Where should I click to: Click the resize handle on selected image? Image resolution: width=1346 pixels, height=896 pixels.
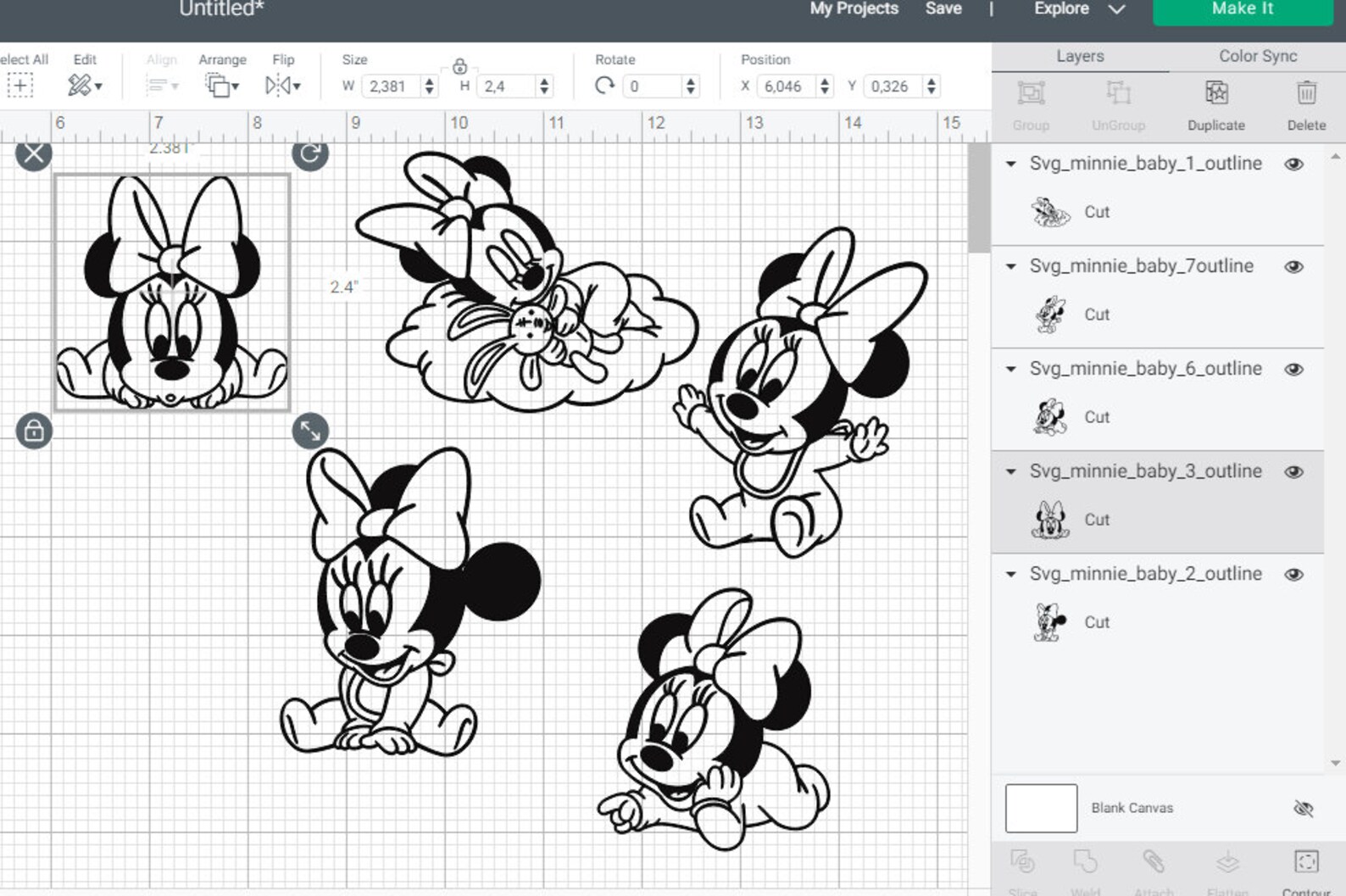tap(310, 431)
